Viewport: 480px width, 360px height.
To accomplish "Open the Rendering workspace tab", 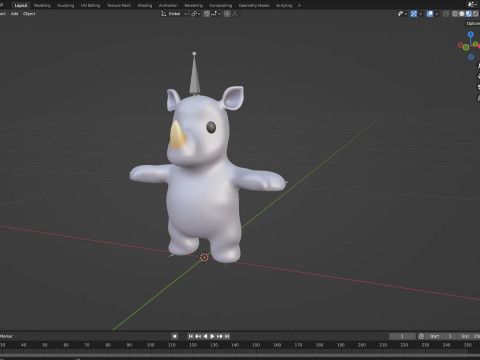I will [x=193, y=5].
